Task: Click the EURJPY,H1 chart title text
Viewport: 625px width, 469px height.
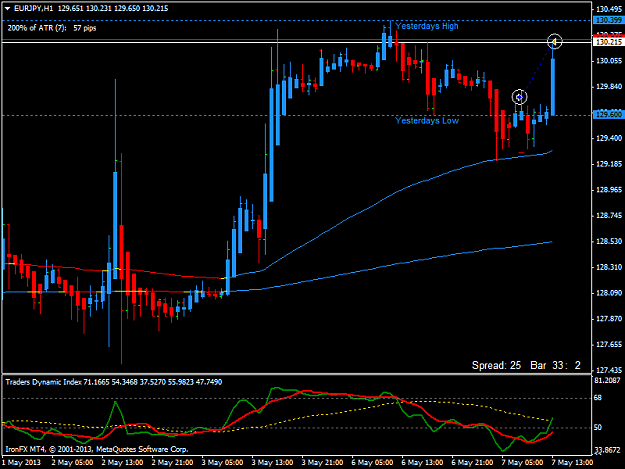Action: [33, 8]
